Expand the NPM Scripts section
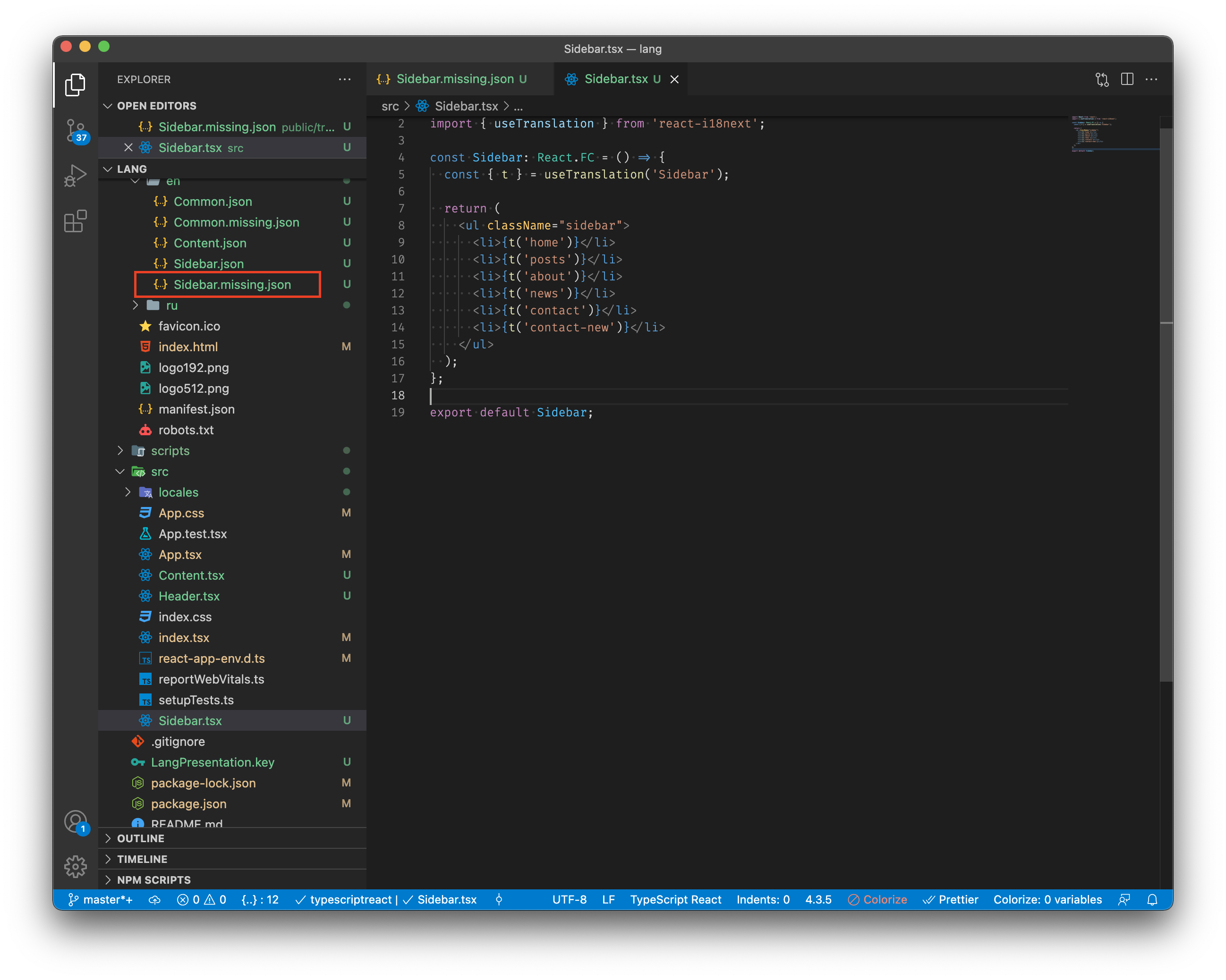 click(232, 879)
